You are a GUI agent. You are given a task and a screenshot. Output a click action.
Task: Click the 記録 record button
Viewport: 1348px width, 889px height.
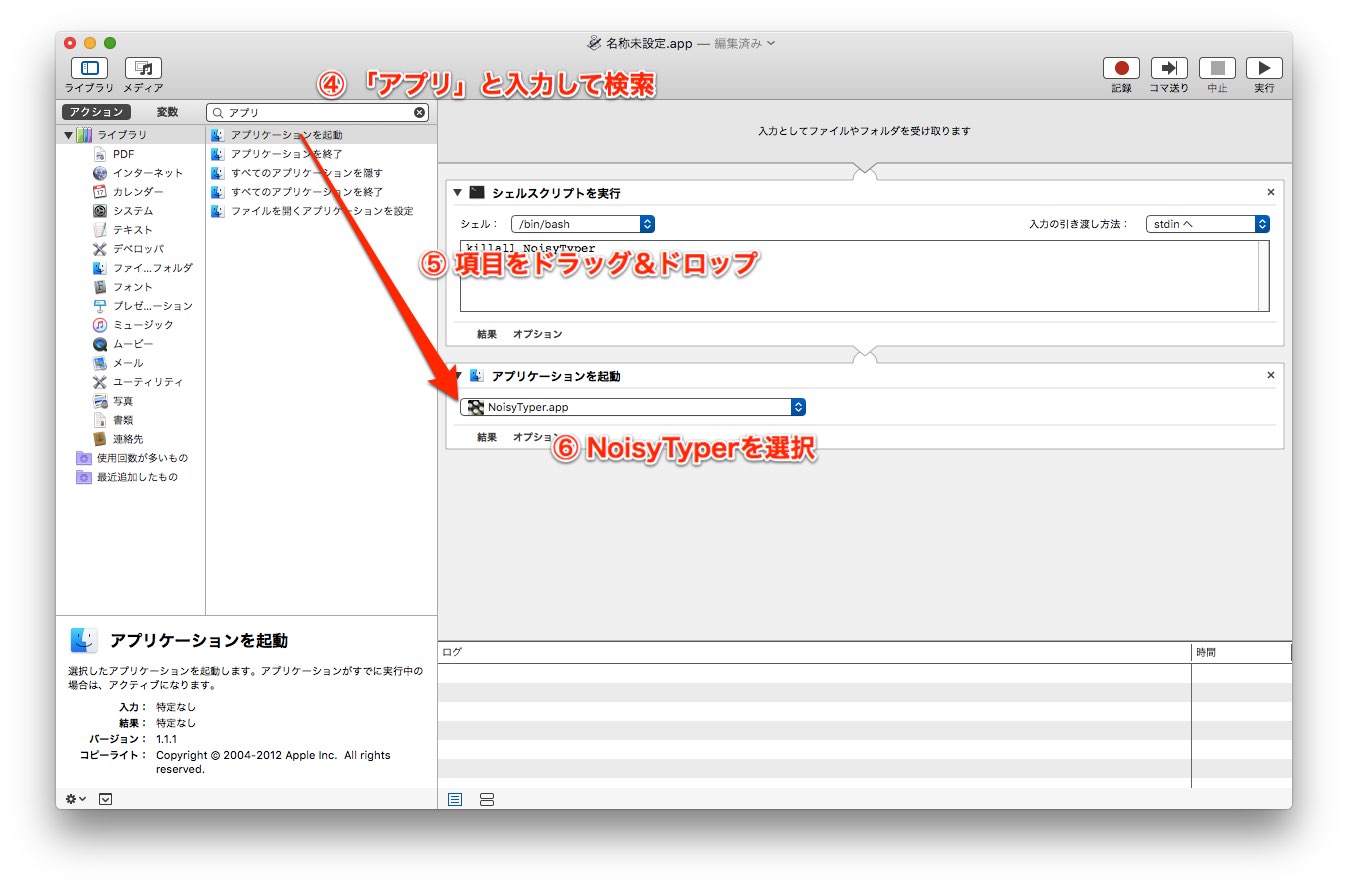[1121, 68]
